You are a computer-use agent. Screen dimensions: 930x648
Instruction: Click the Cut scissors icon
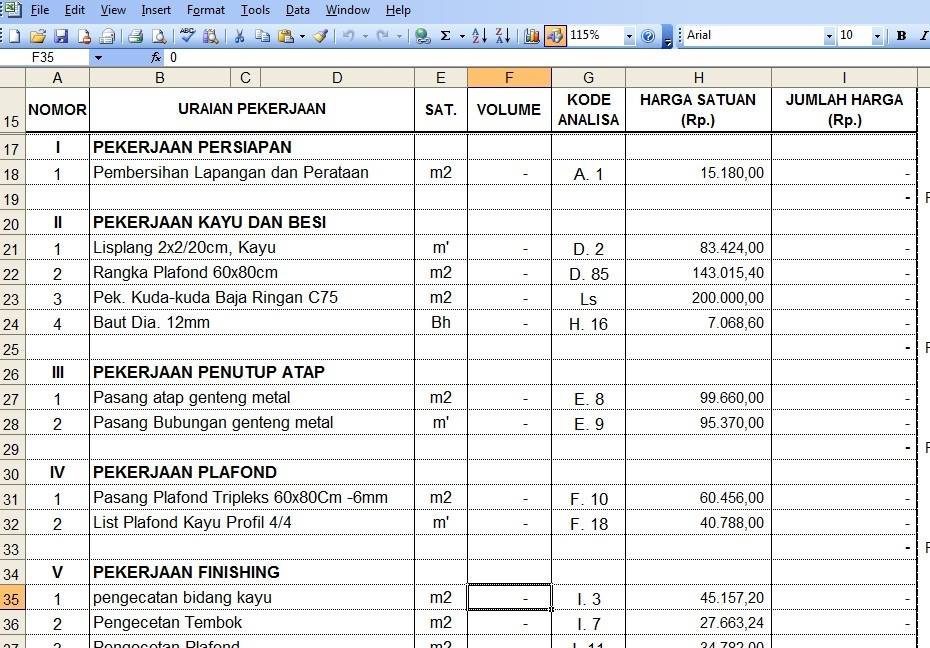(x=240, y=36)
